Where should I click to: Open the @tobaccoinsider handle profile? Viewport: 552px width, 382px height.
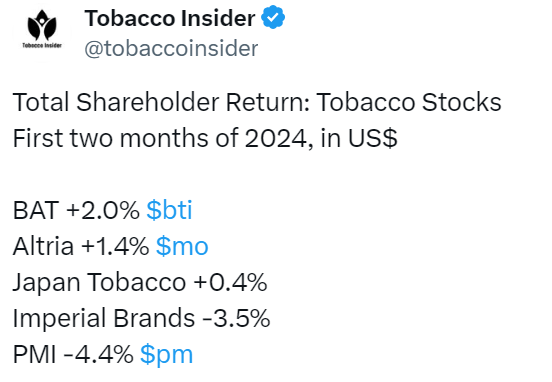click(x=171, y=48)
